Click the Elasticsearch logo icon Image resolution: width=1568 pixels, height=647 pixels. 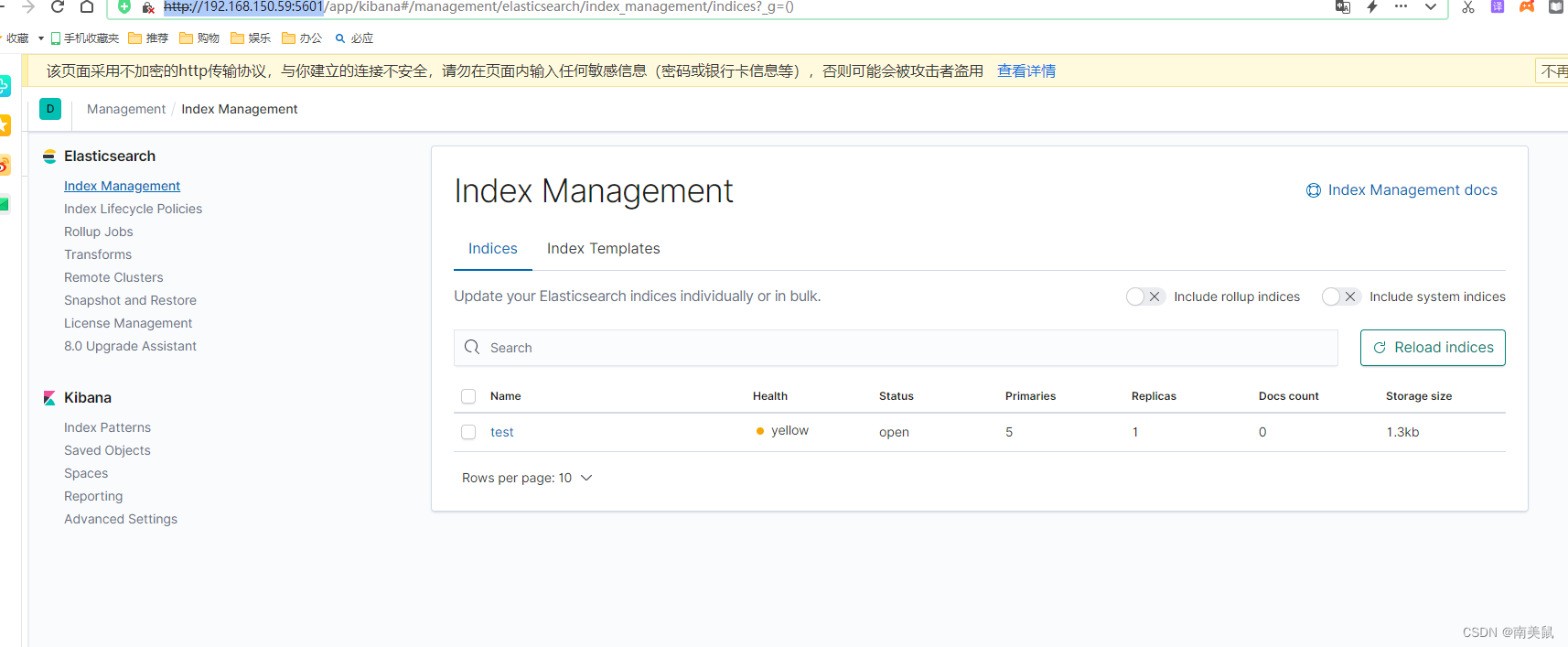click(49, 156)
